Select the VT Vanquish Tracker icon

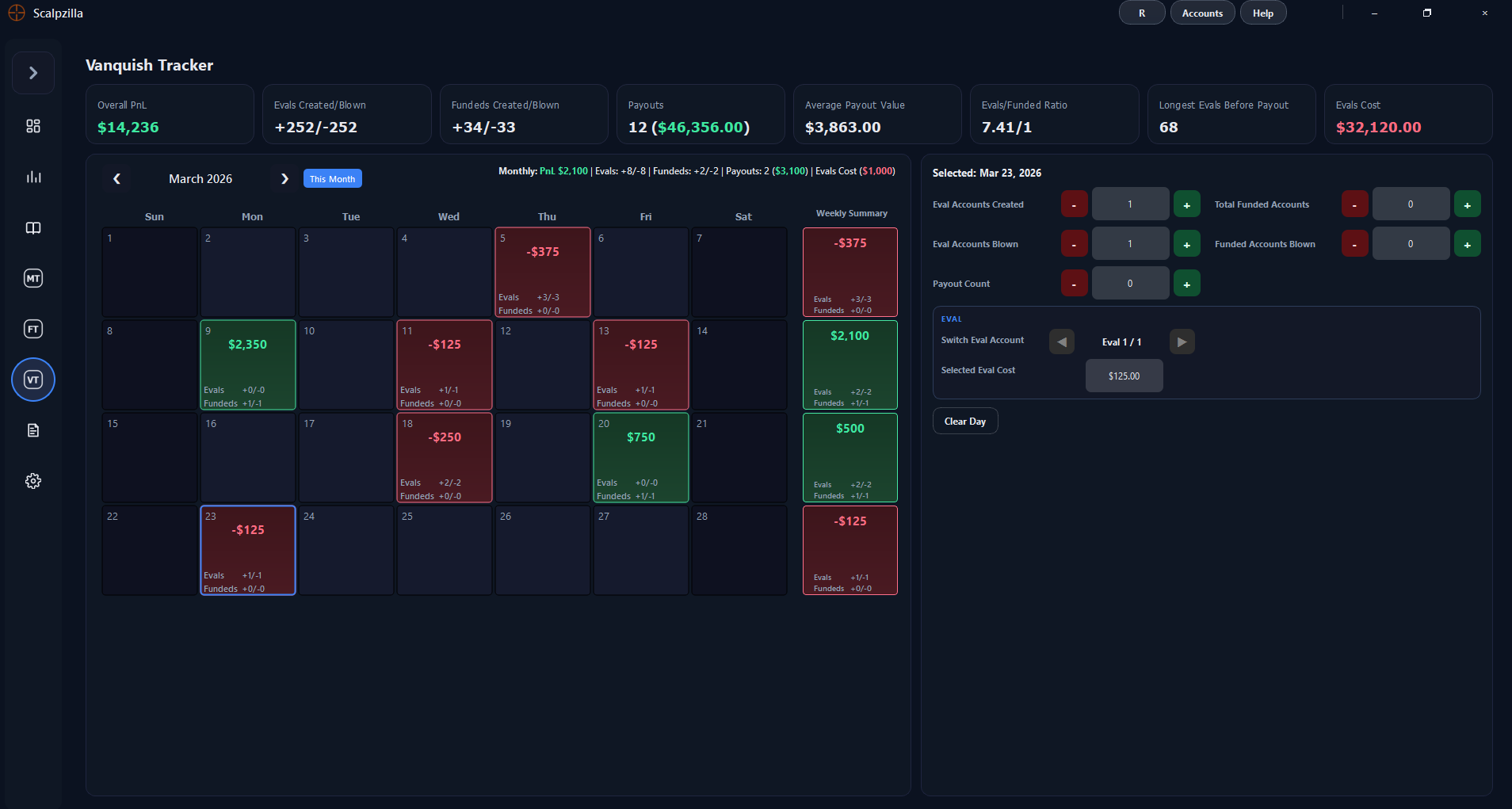pyautogui.click(x=33, y=380)
